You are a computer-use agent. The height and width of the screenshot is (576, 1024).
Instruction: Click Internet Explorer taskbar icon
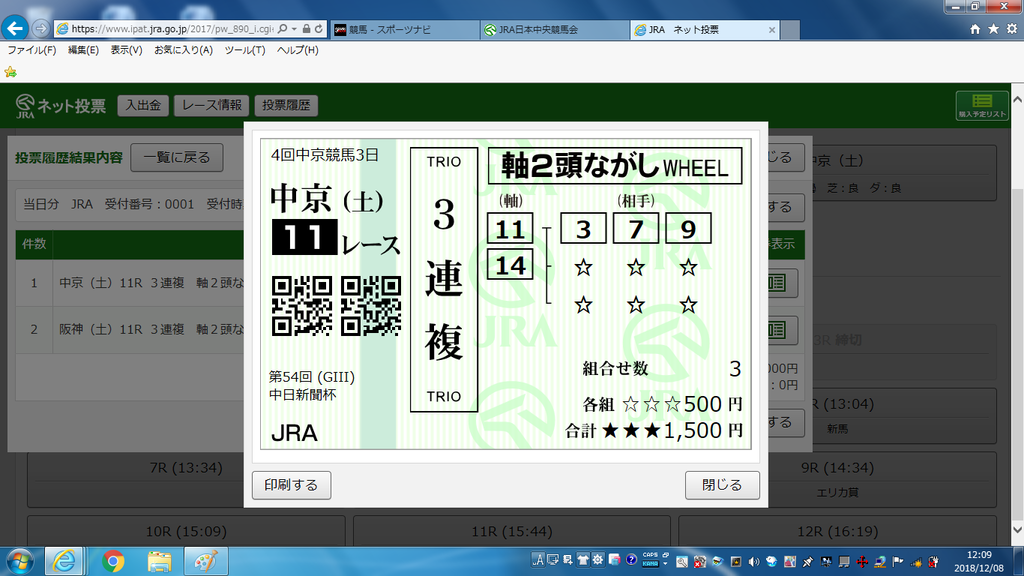click(63, 562)
